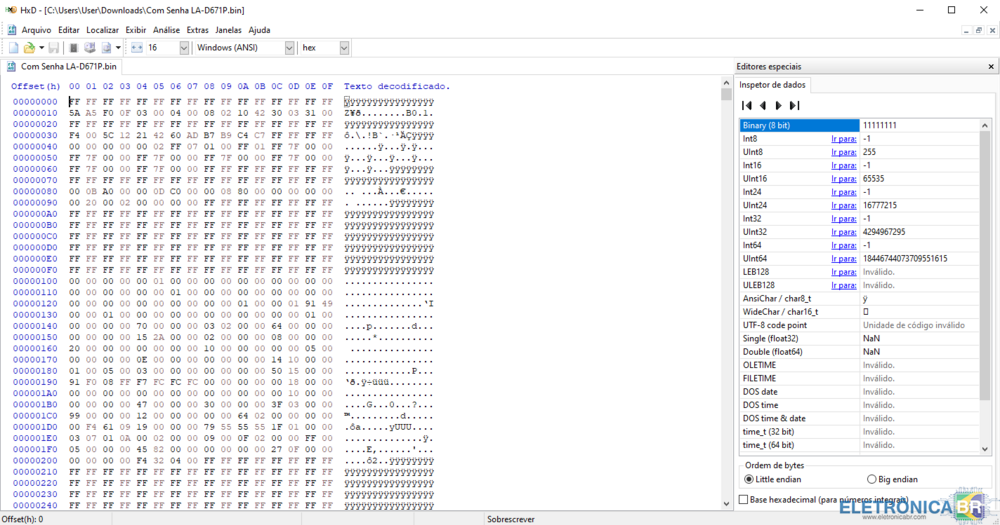Close the Editores especiais panel
This screenshot has height=525, width=1000.
click(990, 66)
